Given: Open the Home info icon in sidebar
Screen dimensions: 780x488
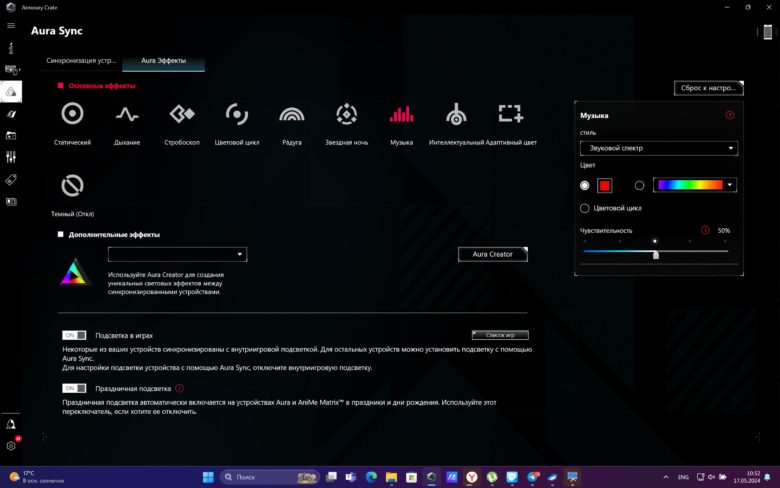Looking at the screenshot, I should click(x=11, y=48).
